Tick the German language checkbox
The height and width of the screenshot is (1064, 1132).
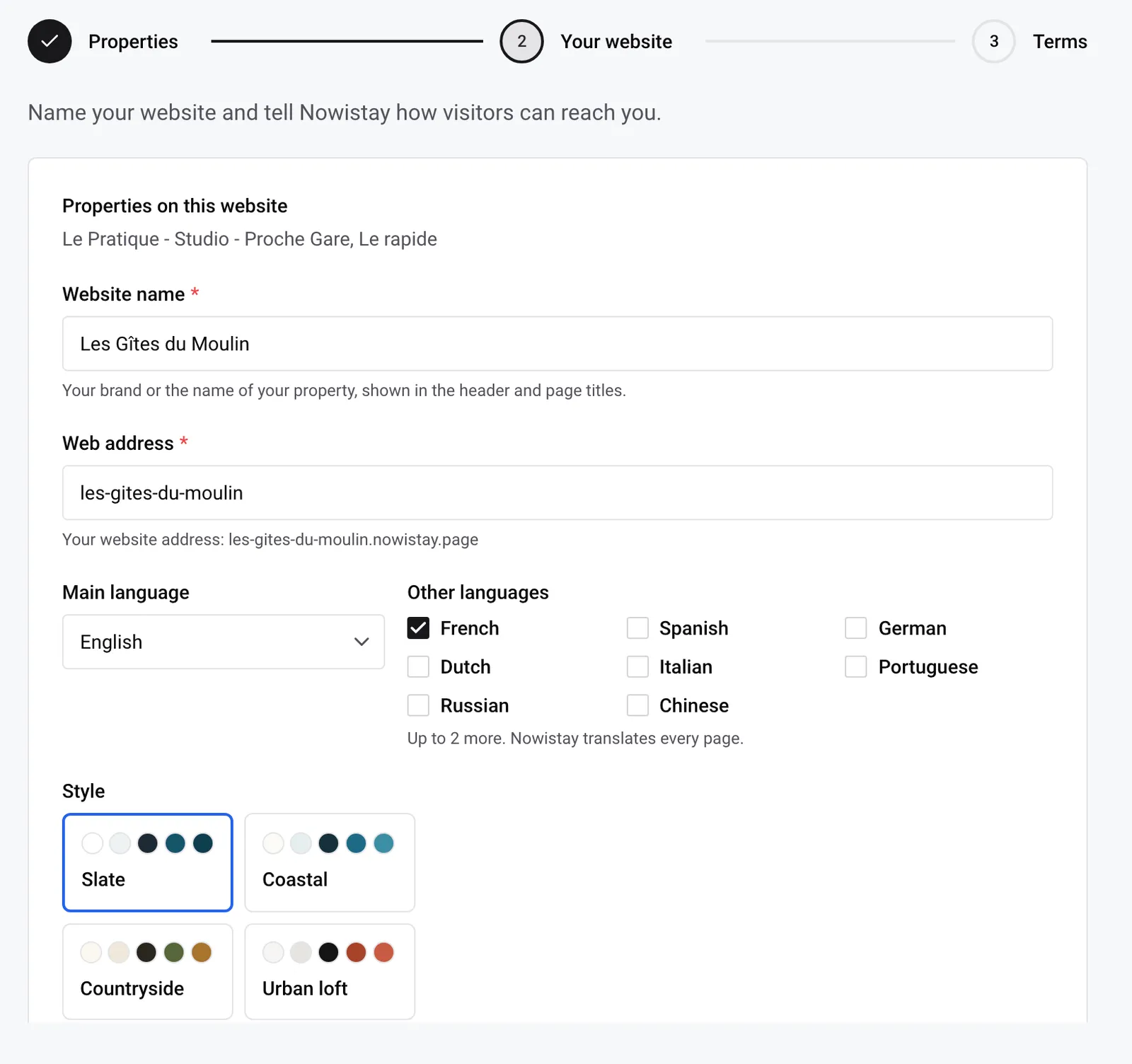[x=856, y=628]
